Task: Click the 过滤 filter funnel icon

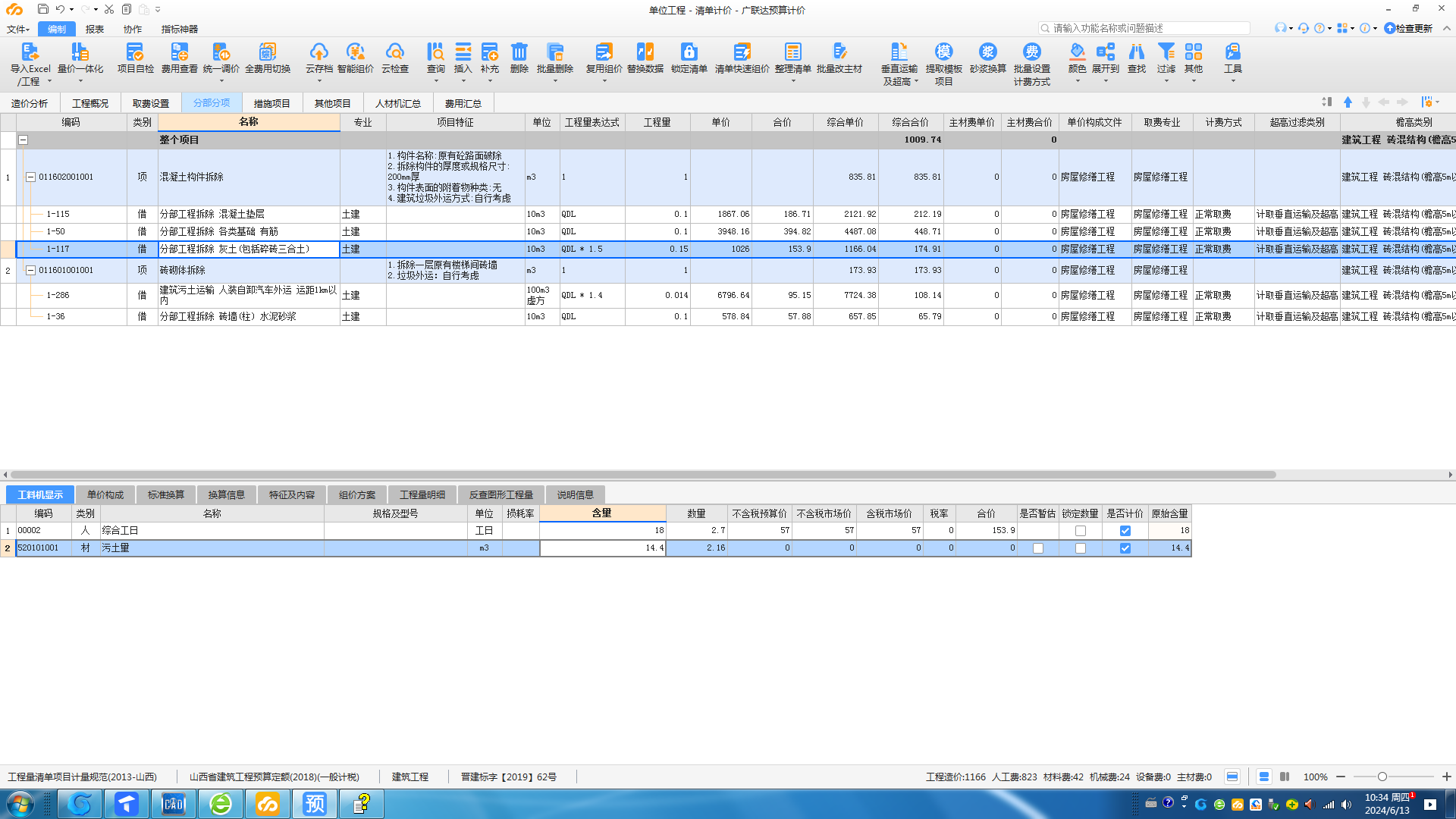Action: pos(1166,52)
